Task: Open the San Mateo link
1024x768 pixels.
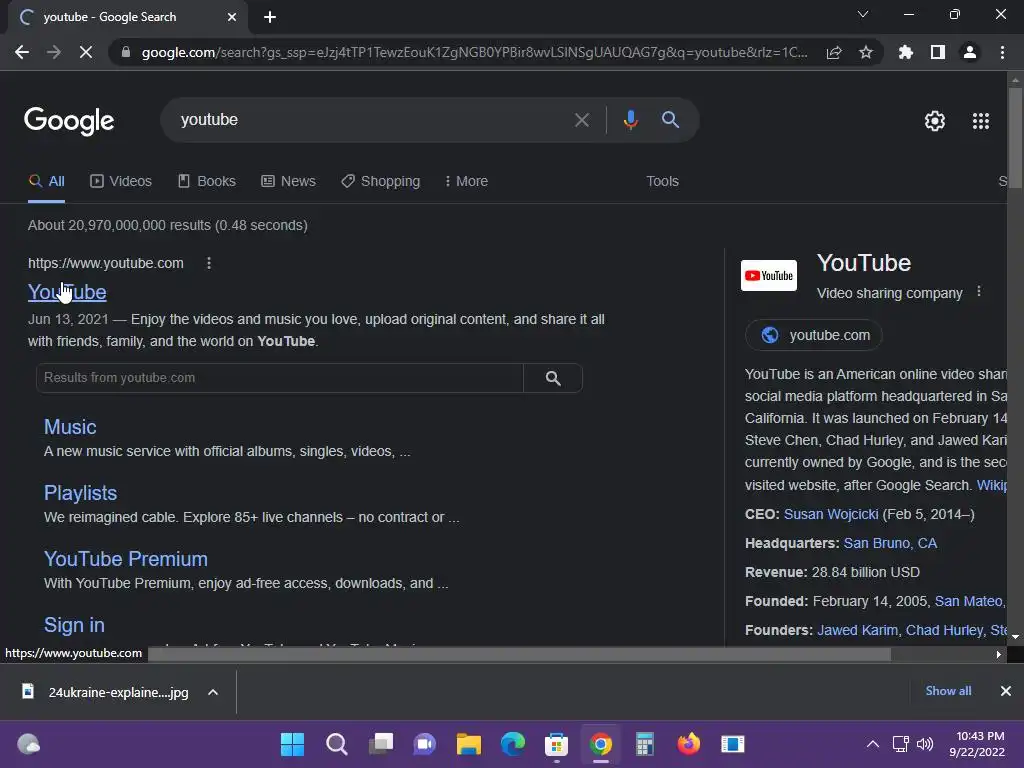Action: click(968, 601)
